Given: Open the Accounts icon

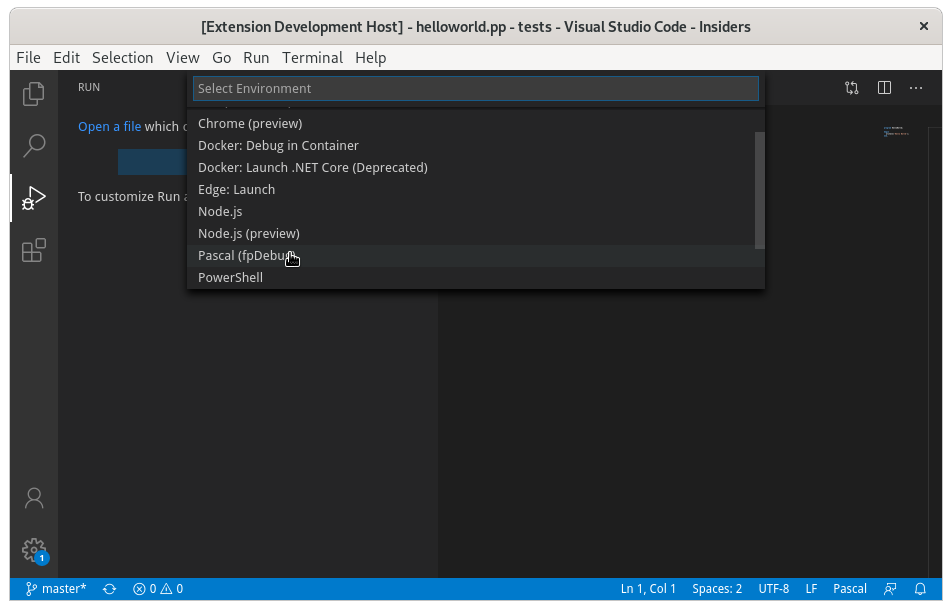Looking at the screenshot, I should [x=34, y=498].
